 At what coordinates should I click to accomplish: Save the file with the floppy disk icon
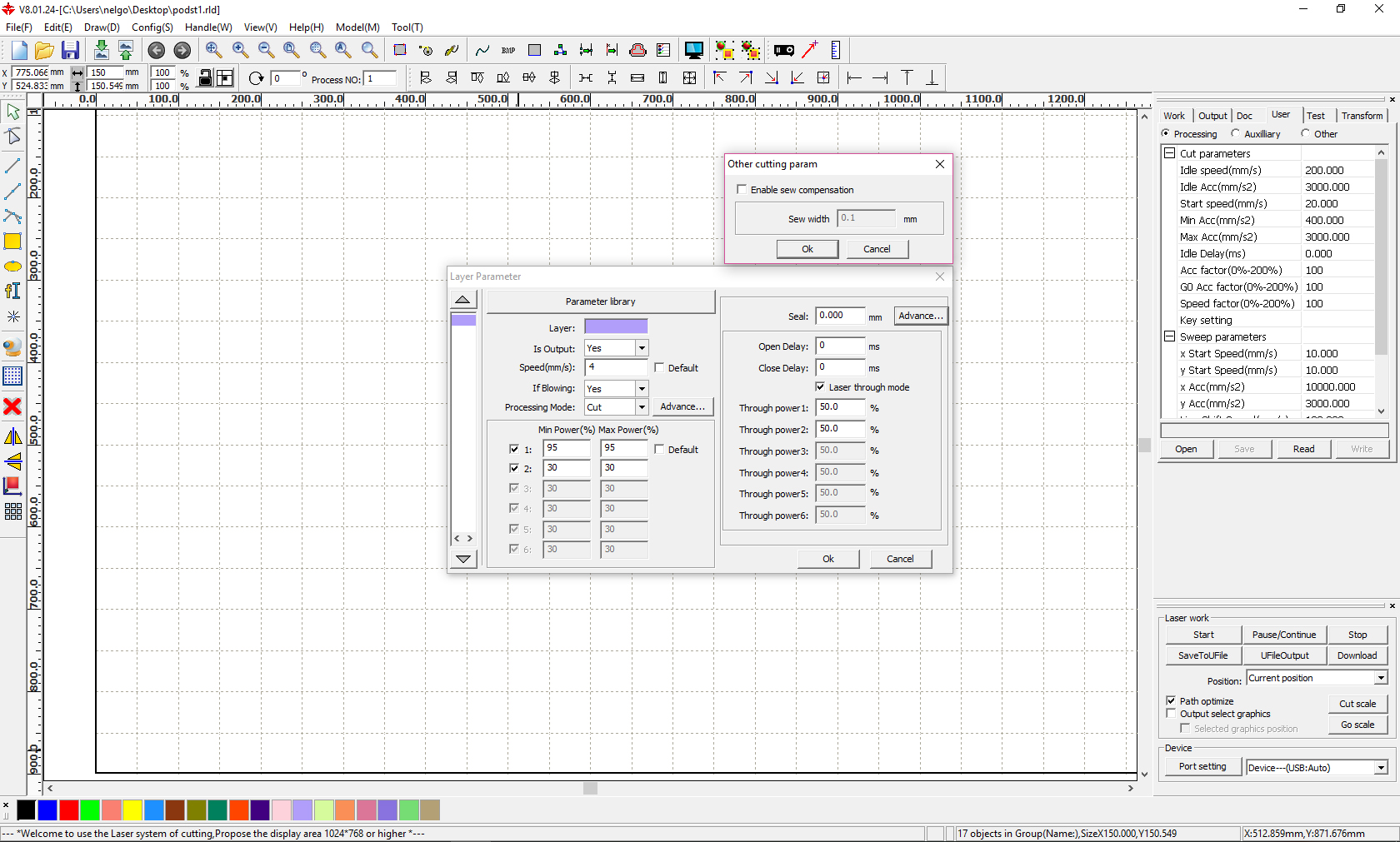pos(71,50)
